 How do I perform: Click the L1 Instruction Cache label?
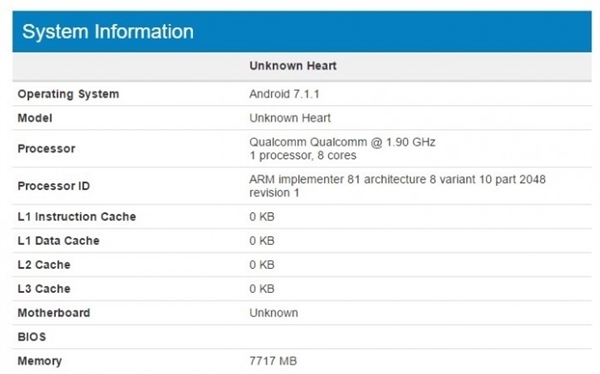pyautogui.click(x=77, y=217)
